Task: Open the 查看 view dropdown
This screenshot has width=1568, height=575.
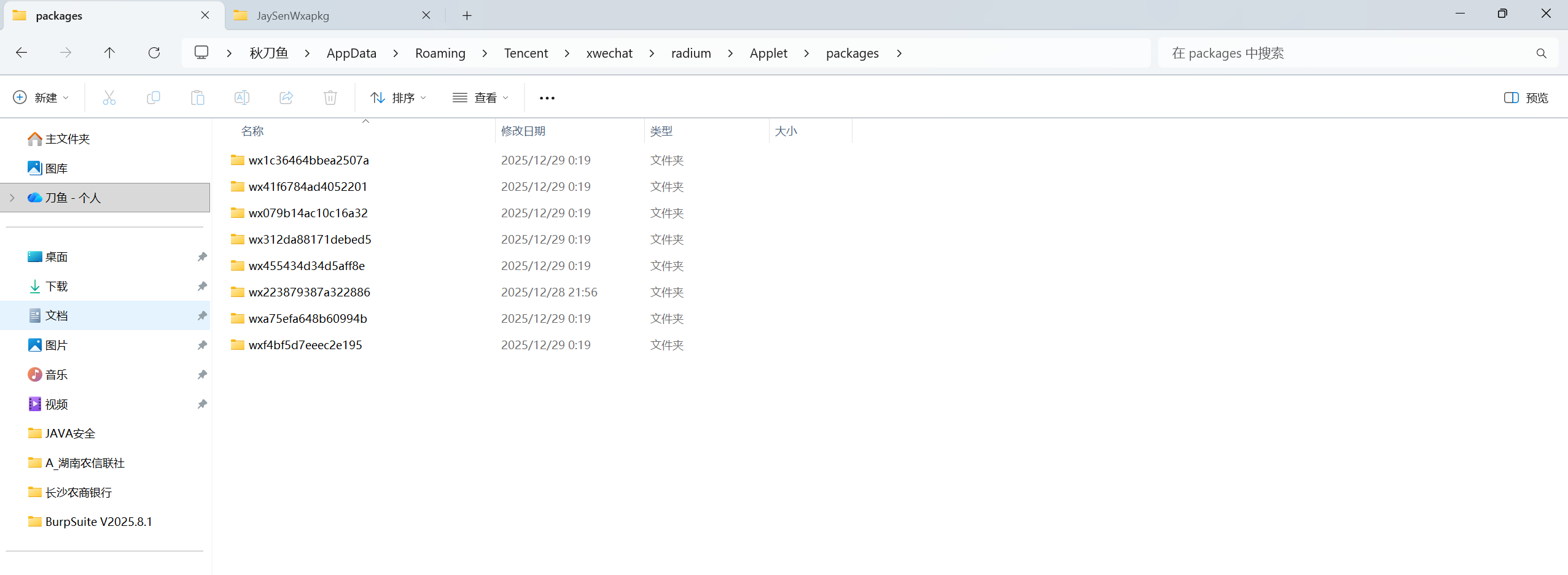Action: click(481, 98)
